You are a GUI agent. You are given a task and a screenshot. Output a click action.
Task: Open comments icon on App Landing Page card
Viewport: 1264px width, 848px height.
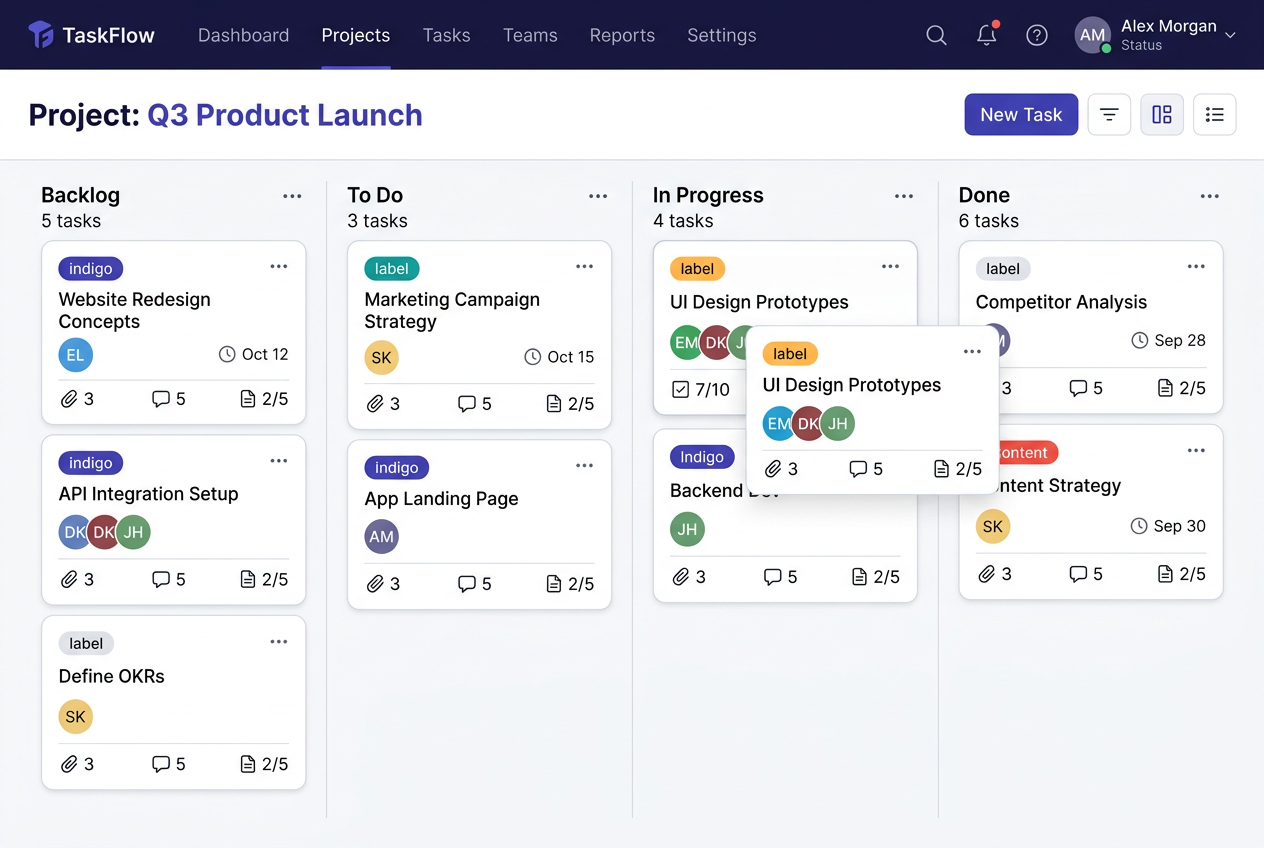[x=467, y=584]
